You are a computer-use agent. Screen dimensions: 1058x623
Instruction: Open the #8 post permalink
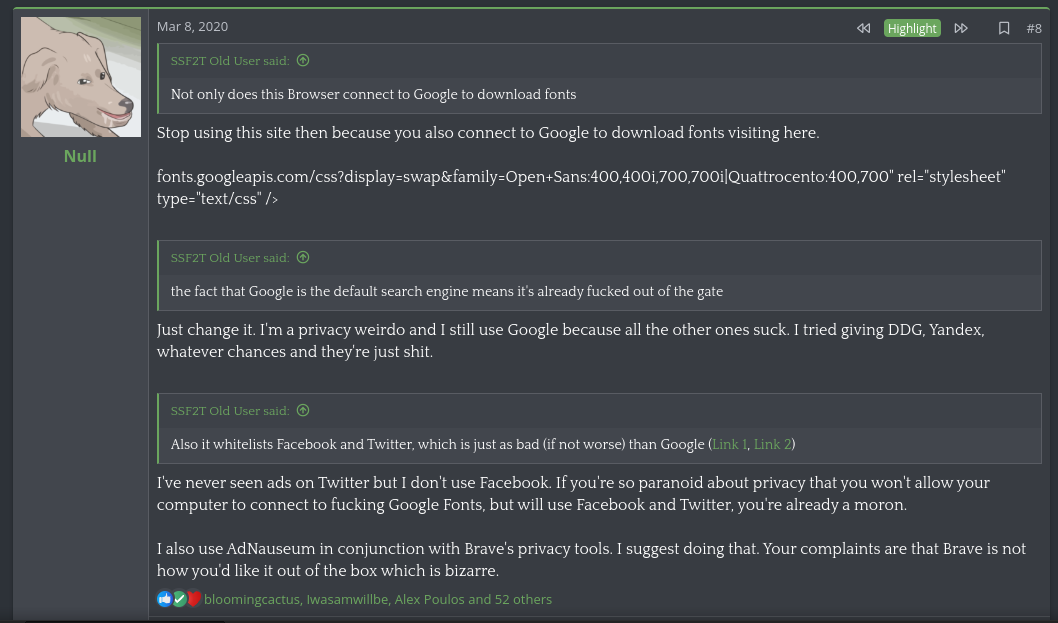tap(1034, 28)
